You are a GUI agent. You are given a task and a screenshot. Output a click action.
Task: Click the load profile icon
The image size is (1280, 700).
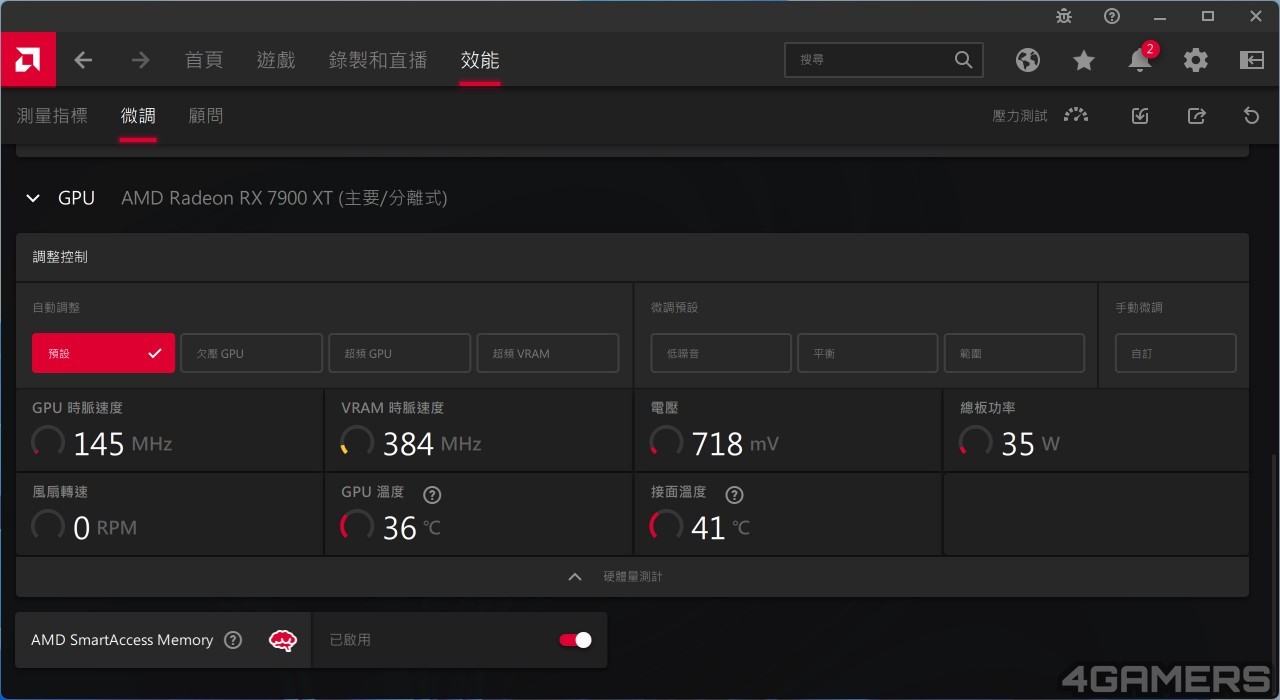tap(1140, 116)
